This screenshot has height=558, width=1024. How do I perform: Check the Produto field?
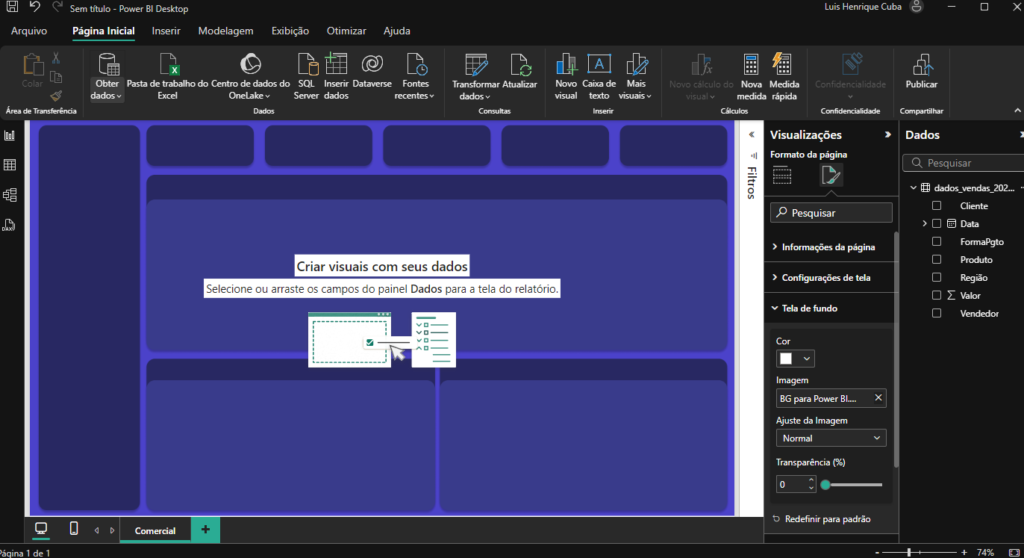936,259
